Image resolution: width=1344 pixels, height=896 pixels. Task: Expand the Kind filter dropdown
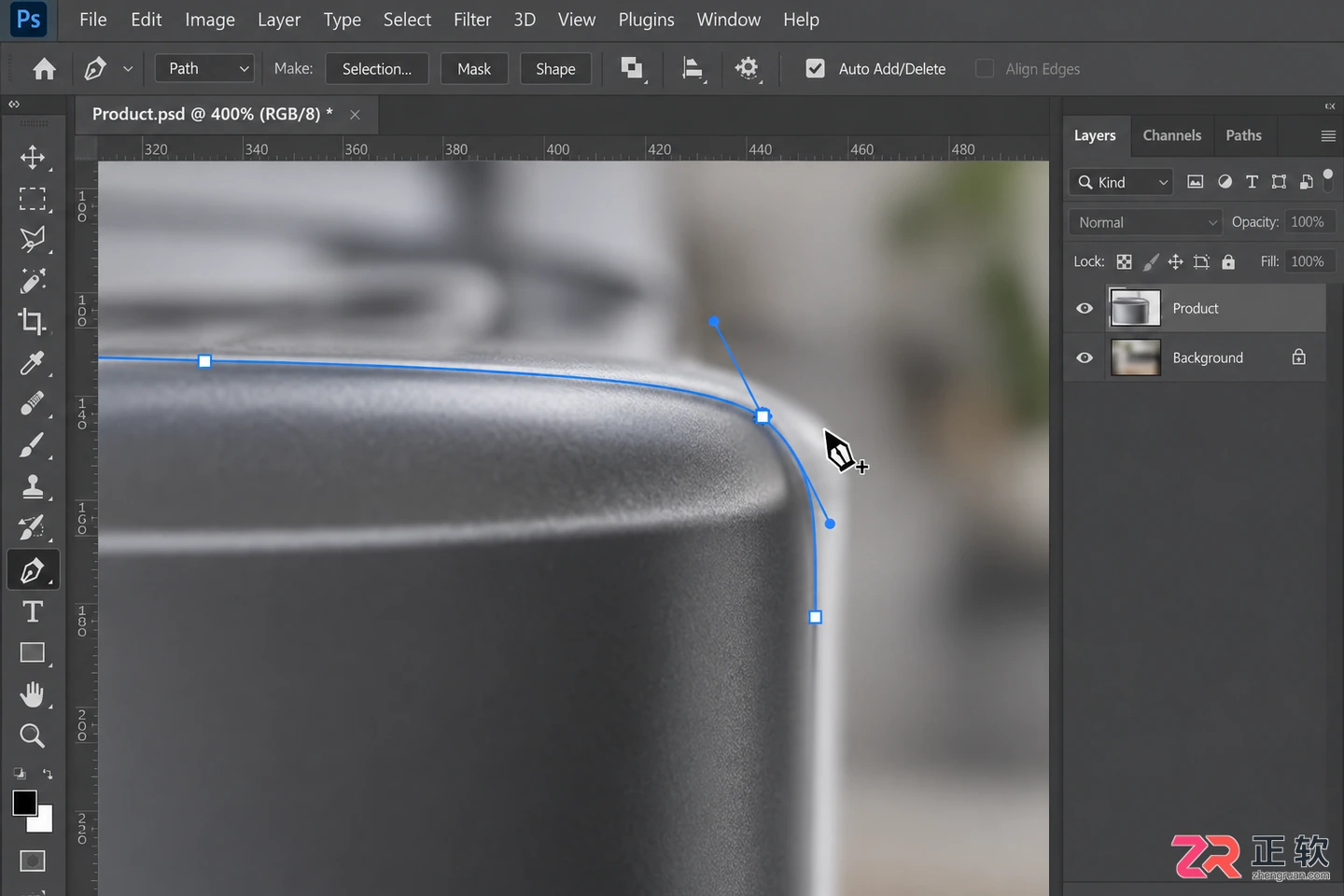pyautogui.click(x=1123, y=182)
